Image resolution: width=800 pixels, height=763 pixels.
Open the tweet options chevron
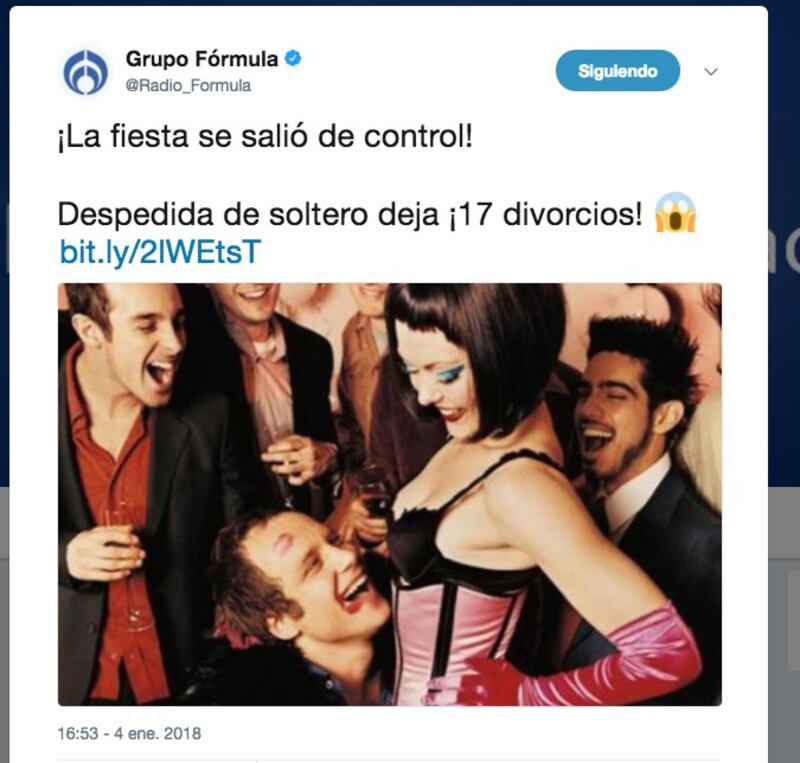pyautogui.click(x=711, y=71)
